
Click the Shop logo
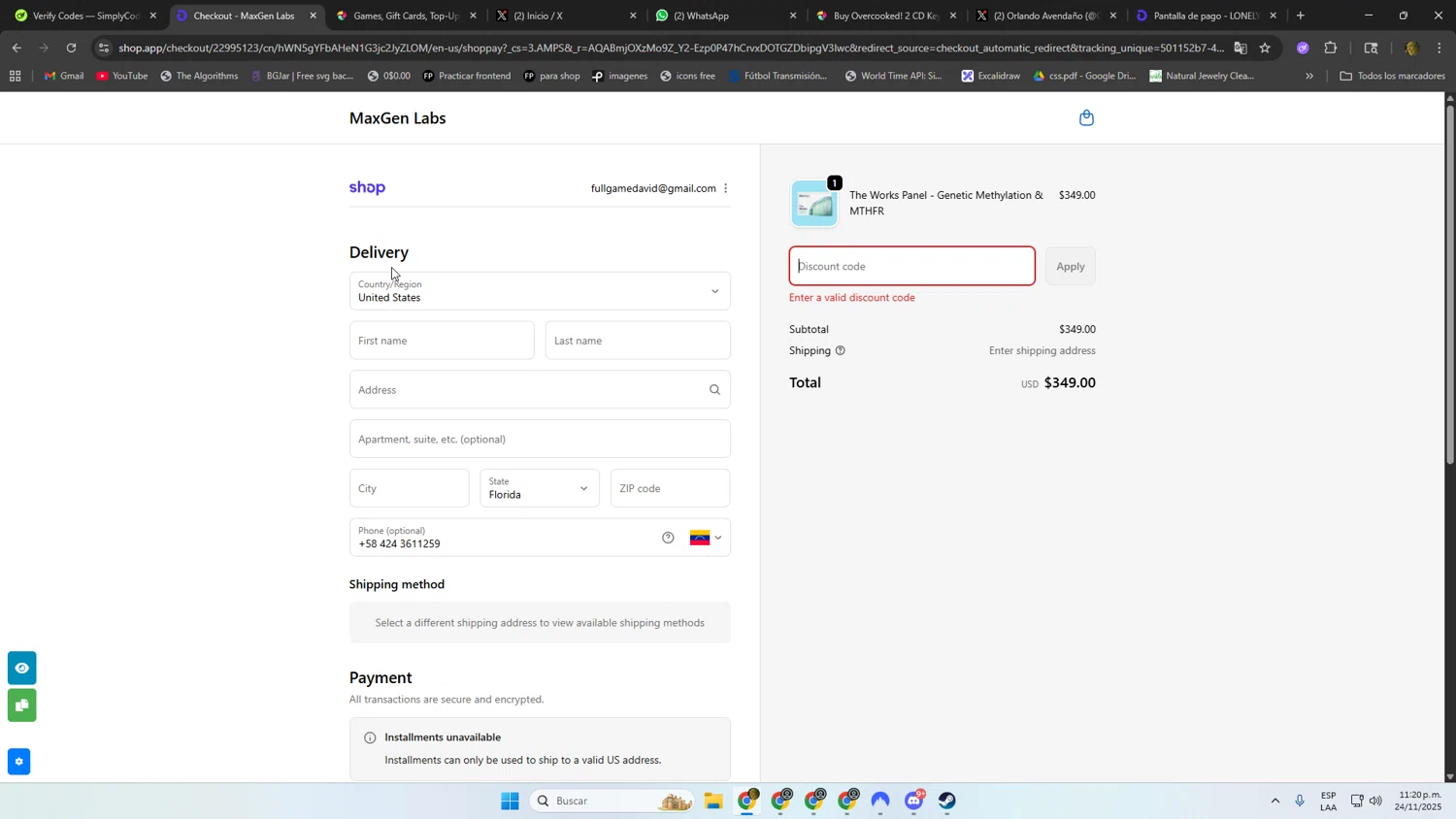(367, 187)
